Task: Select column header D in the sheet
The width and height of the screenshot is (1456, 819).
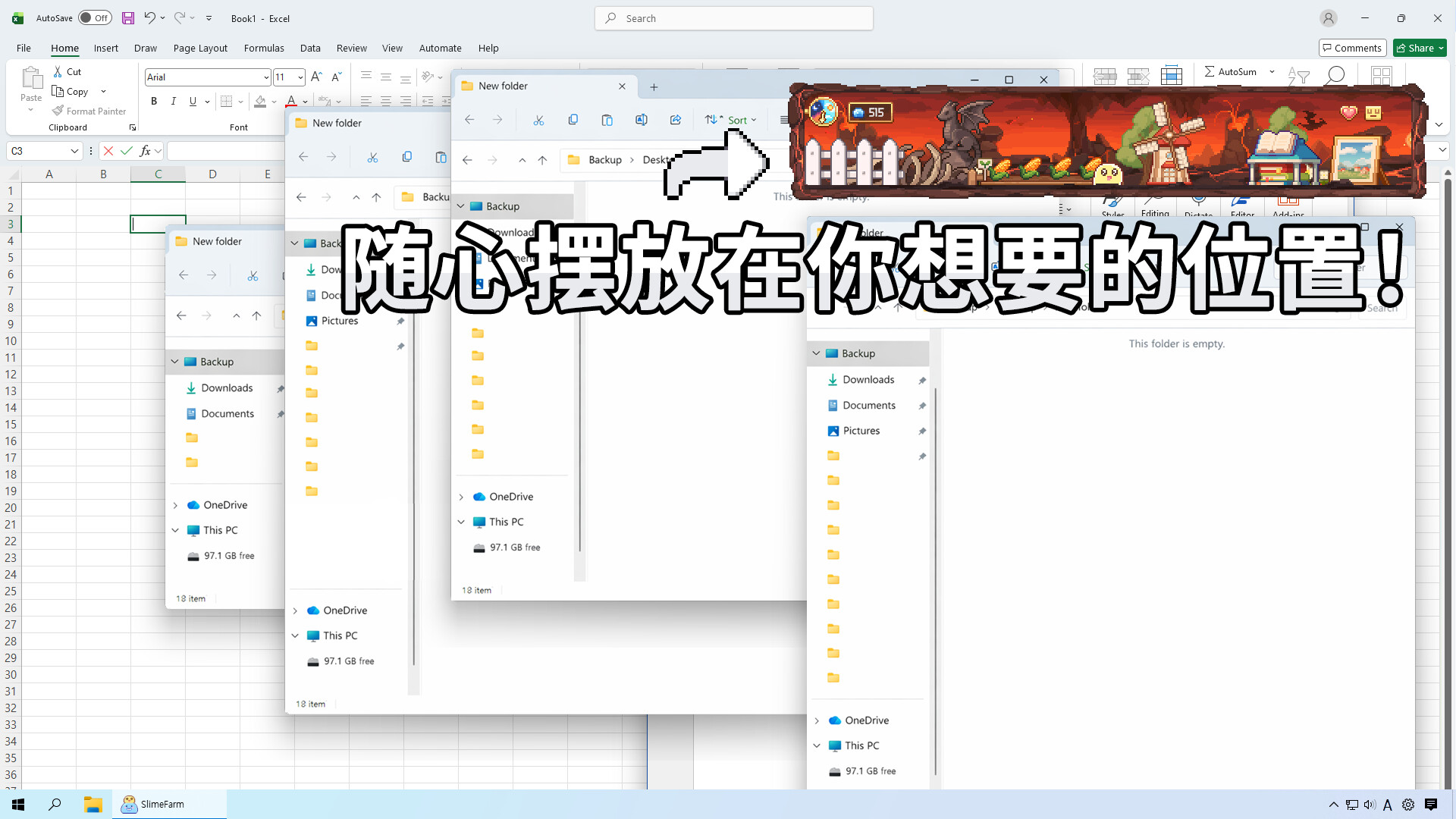Action: click(212, 174)
